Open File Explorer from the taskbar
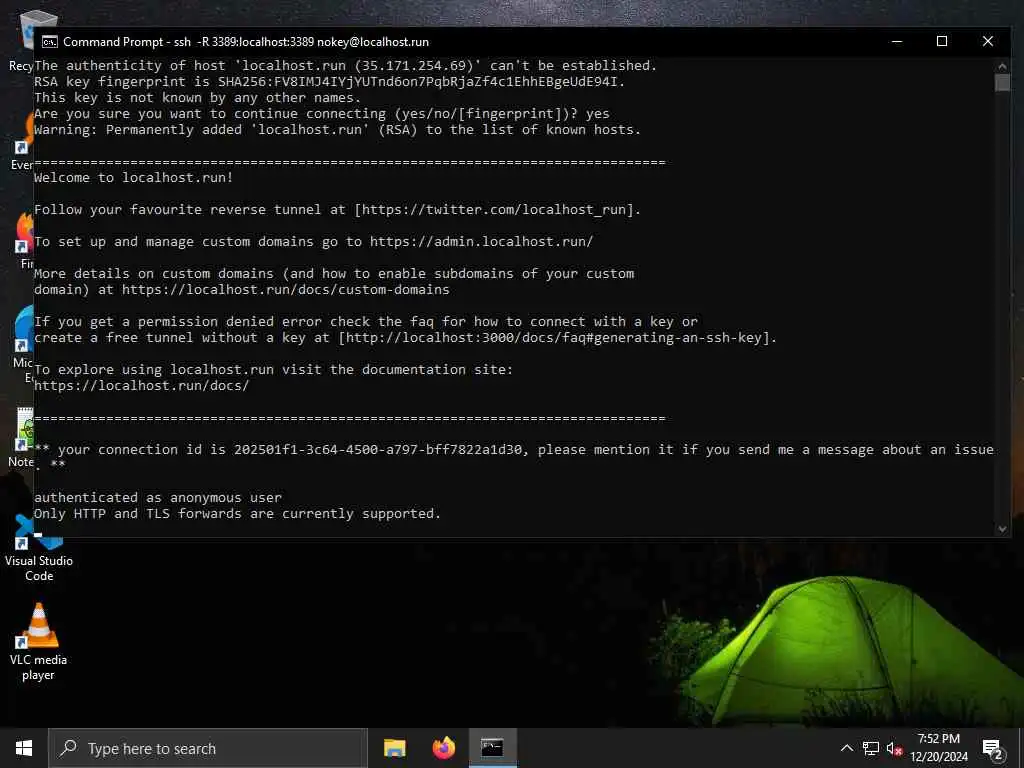 pos(394,748)
